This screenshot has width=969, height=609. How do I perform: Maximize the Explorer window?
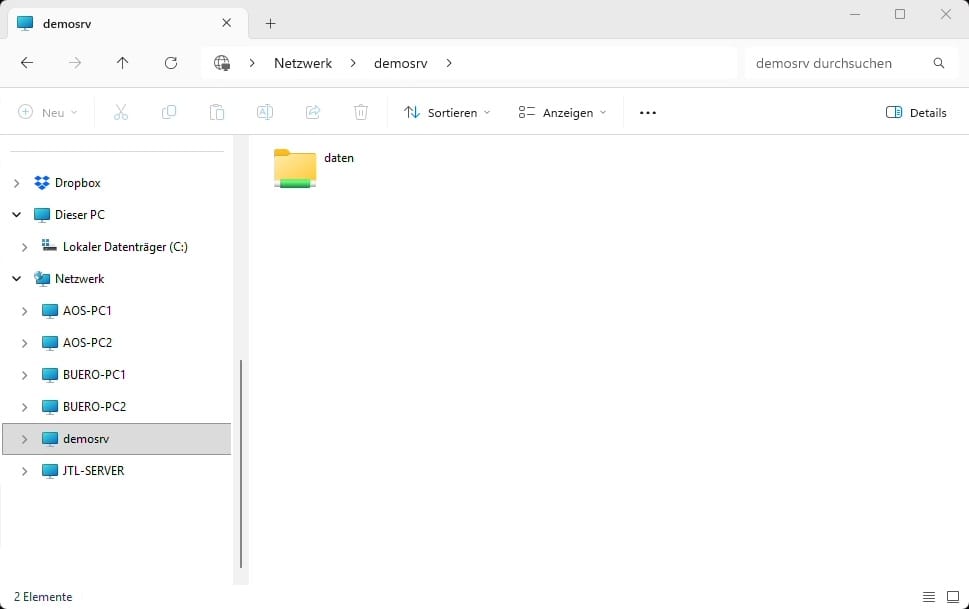point(900,14)
